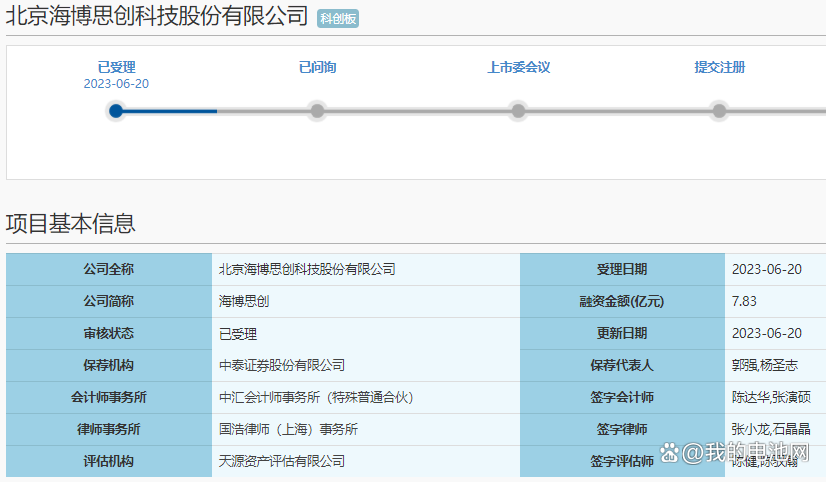The image size is (826, 482).
Task: Click the 审核状态 header cell
Action: click(109, 333)
